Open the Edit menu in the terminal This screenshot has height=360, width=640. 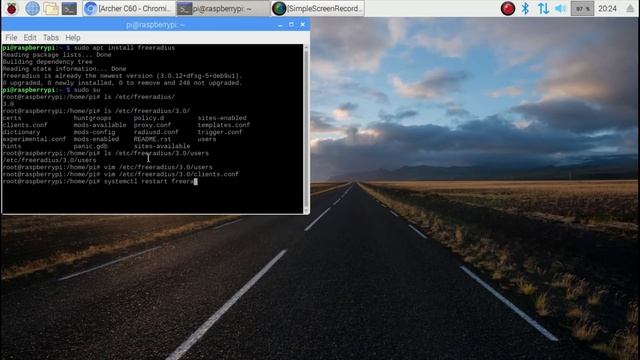30,38
